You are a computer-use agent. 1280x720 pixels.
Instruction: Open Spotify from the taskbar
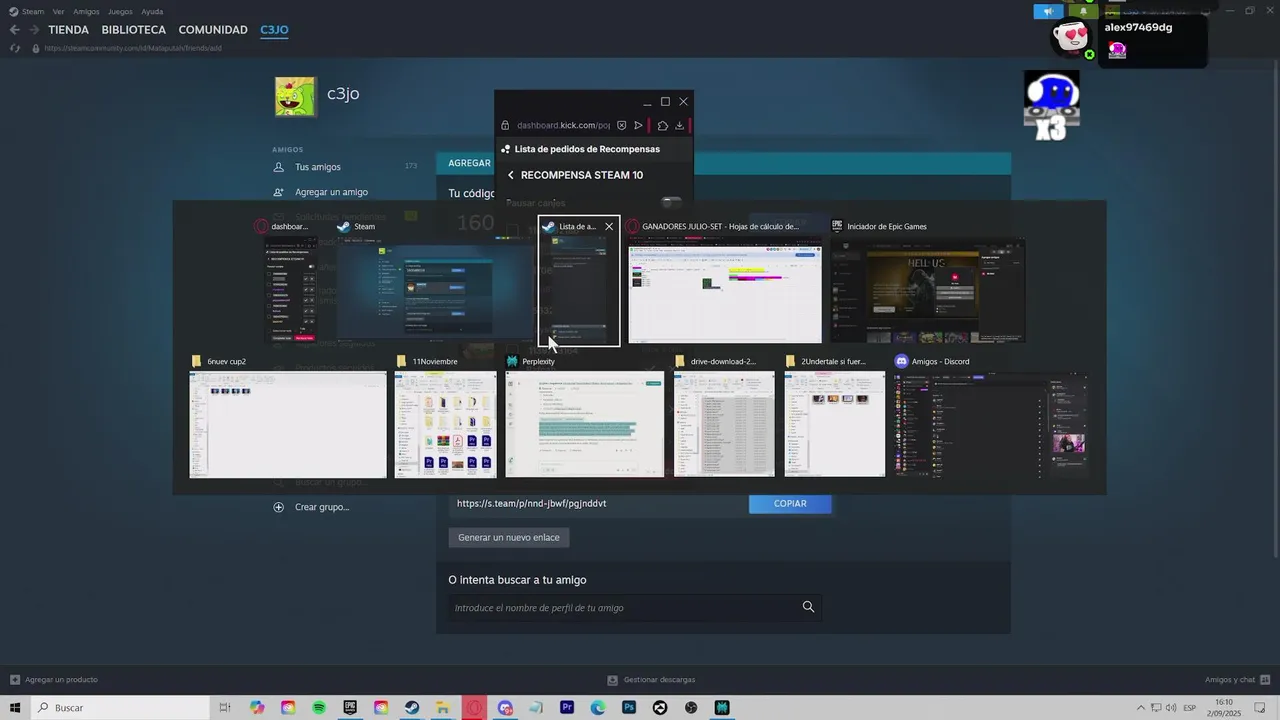click(x=319, y=708)
